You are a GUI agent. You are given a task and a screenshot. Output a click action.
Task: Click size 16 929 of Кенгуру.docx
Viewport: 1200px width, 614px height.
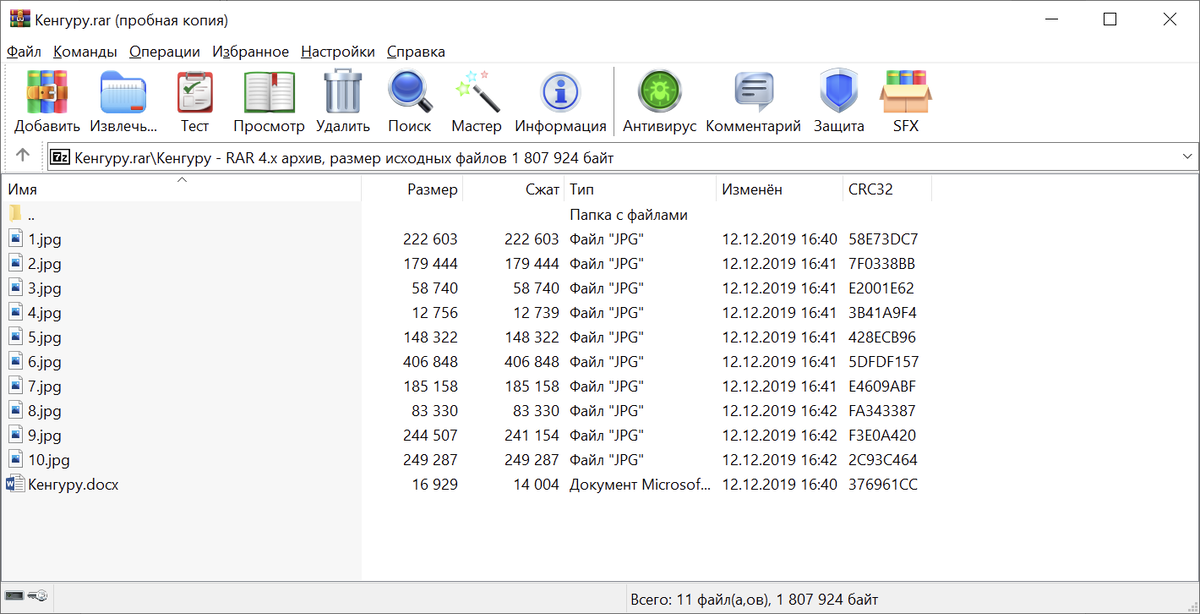coord(435,484)
